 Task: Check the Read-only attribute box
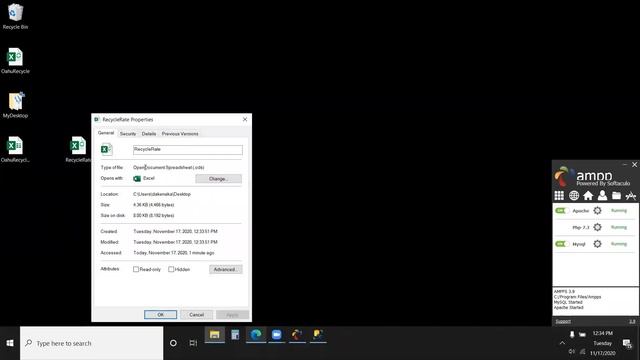click(x=136, y=269)
